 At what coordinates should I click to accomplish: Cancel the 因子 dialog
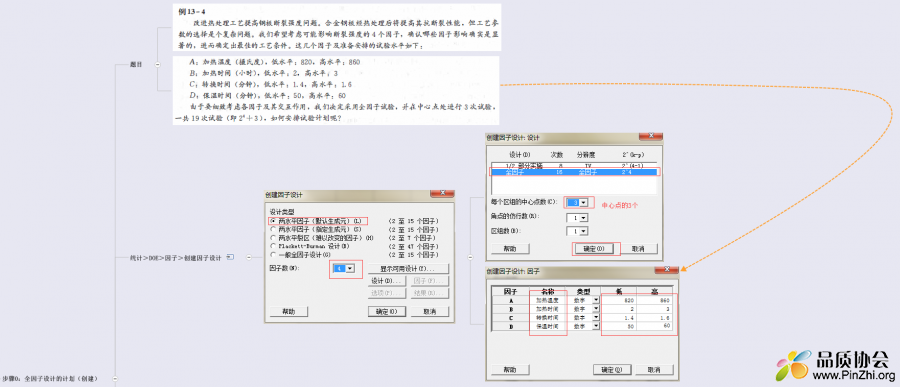[x=654, y=370]
